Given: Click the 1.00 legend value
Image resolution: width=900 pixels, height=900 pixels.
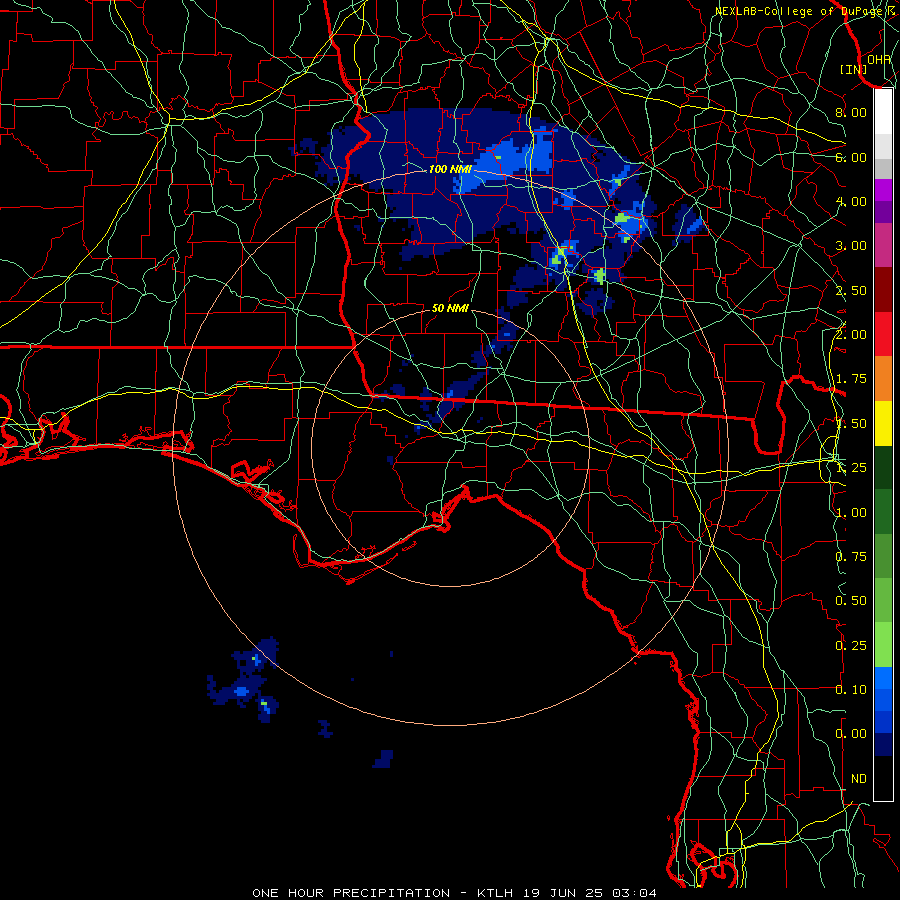Looking at the screenshot, I should click(x=851, y=513).
